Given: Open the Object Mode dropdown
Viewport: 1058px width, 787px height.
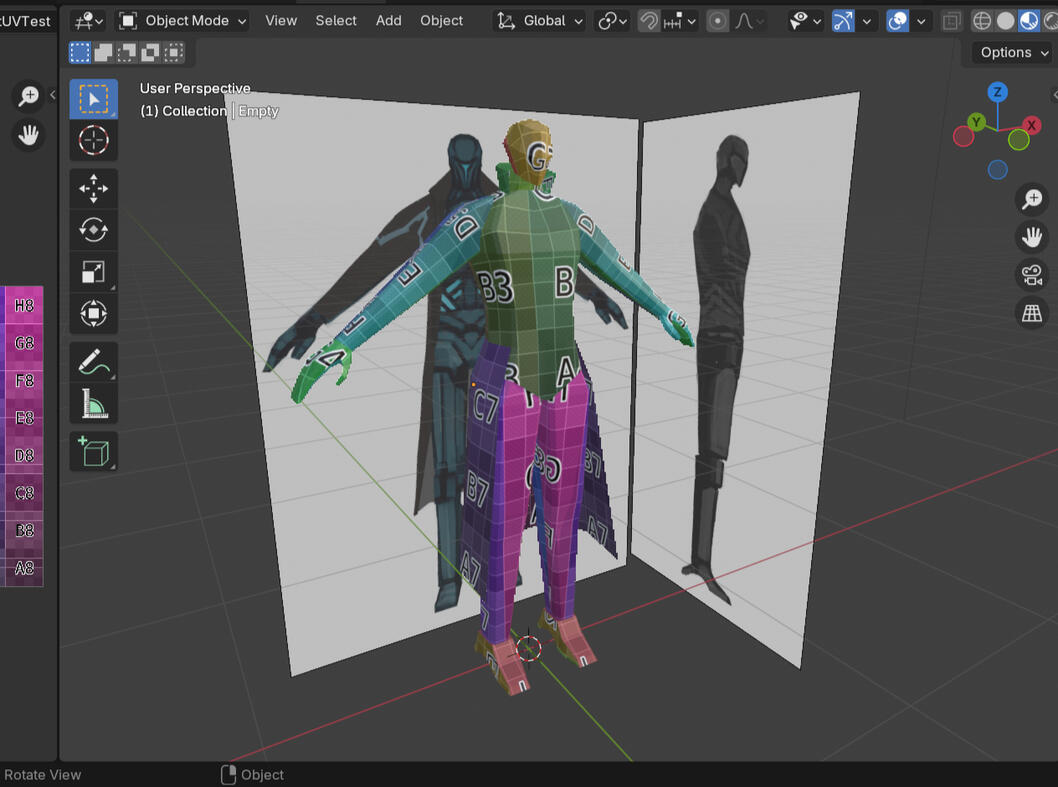Looking at the screenshot, I should 183,21.
